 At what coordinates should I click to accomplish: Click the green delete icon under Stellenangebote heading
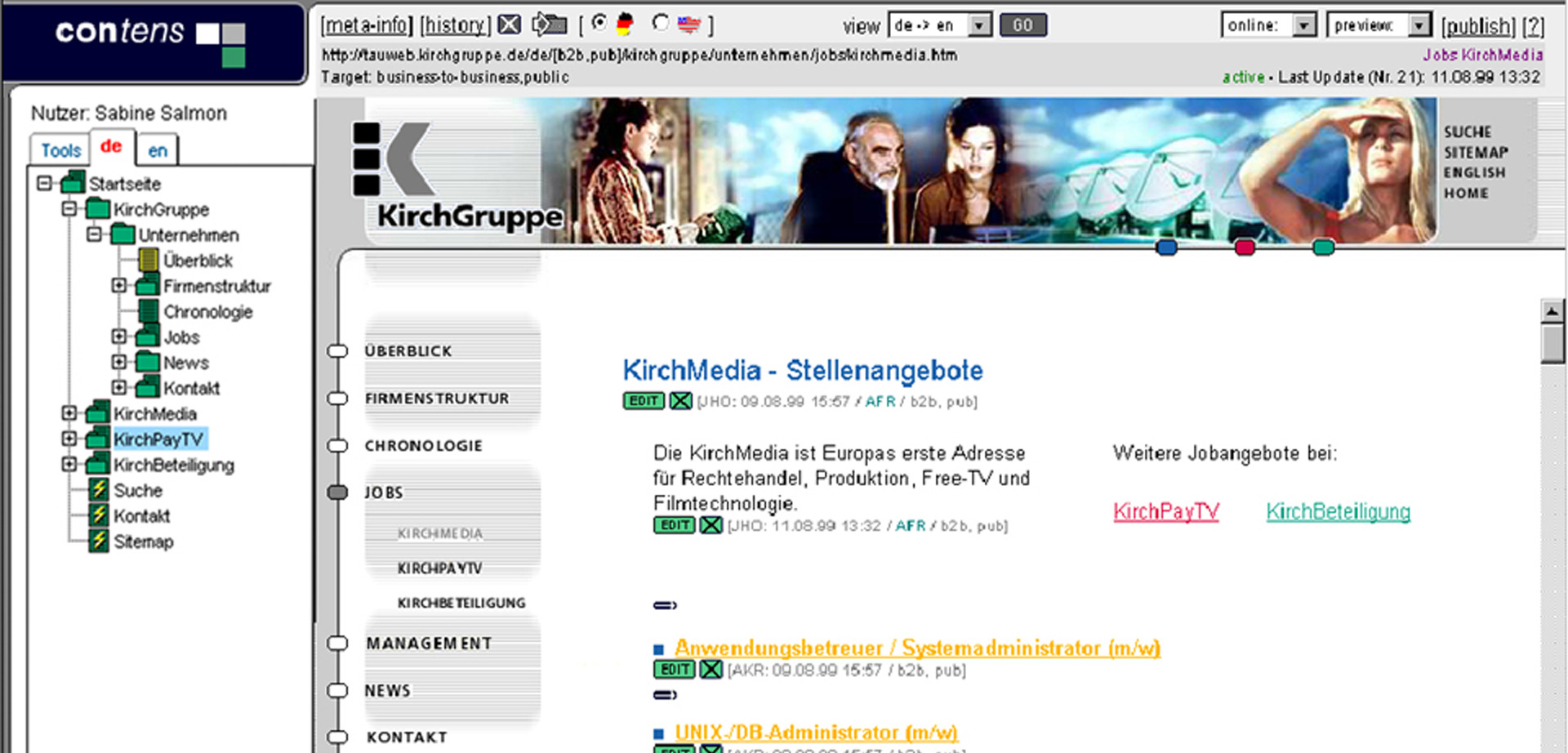point(680,401)
